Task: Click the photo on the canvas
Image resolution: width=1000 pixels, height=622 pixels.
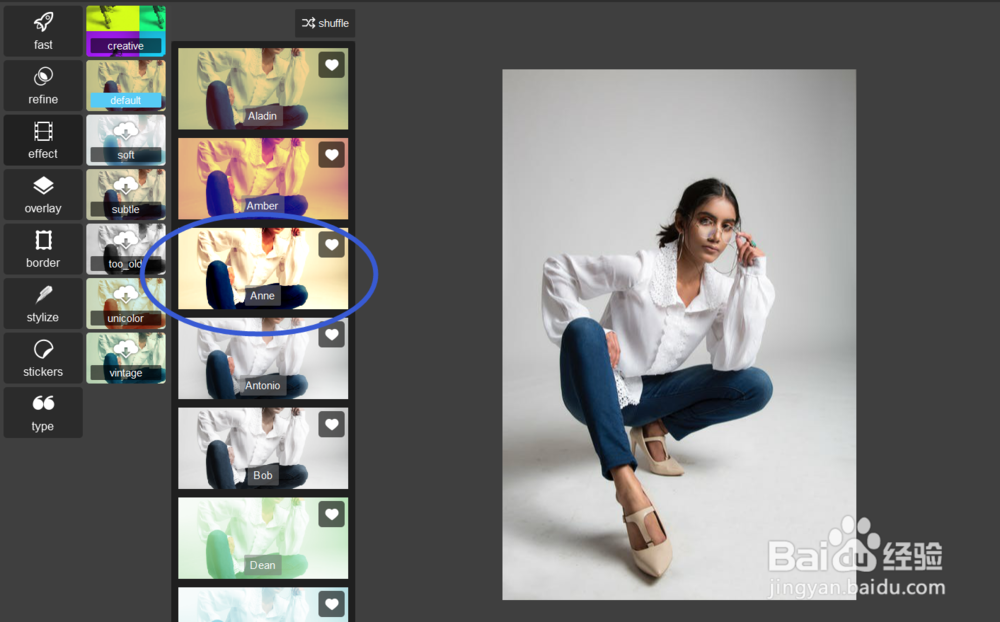Action: click(679, 334)
